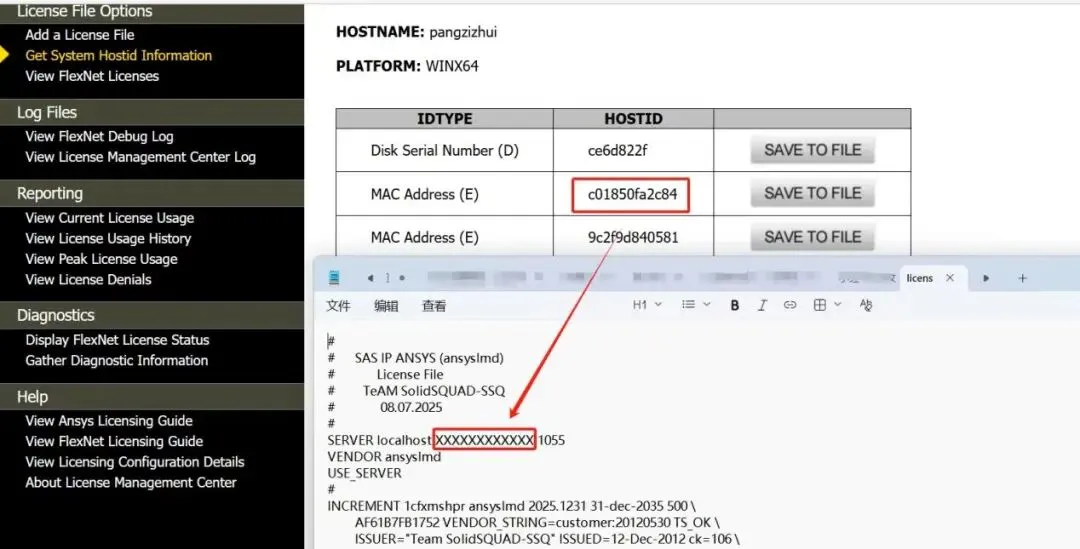Click the Log Files section header
The height and width of the screenshot is (549, 1080).
point(152,112)
